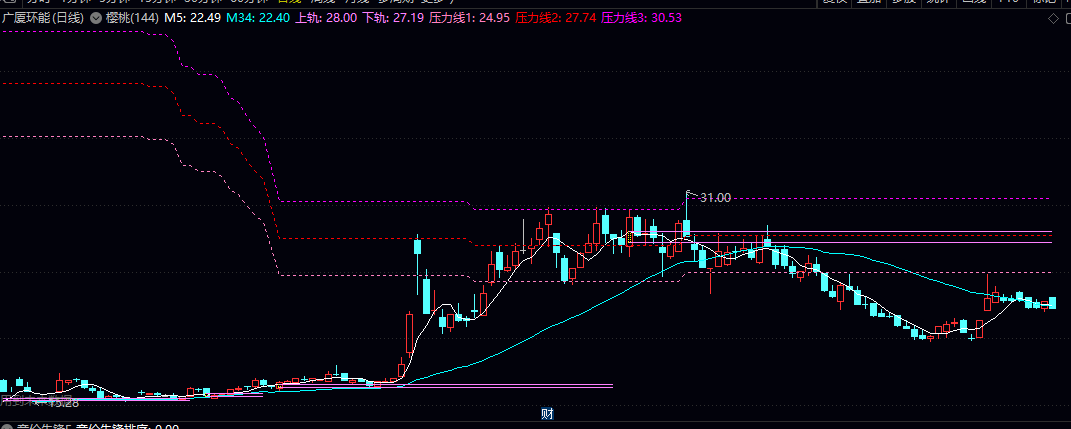The width and height of the screenshot is (1071, 429).
Task: Click the 压力线1: 24.95 label
Action: click(x=469, y=18)
